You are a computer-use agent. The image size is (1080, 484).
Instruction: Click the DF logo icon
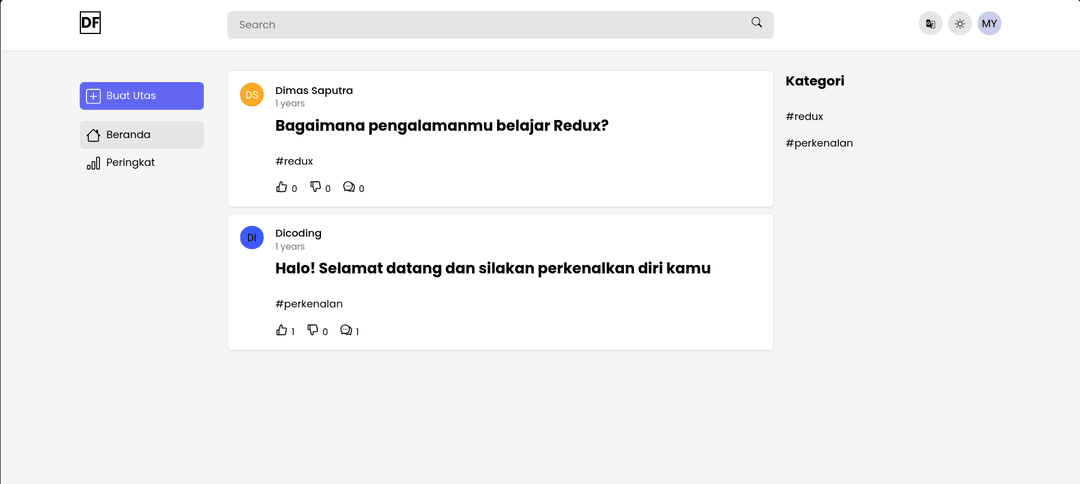(90, 23)
